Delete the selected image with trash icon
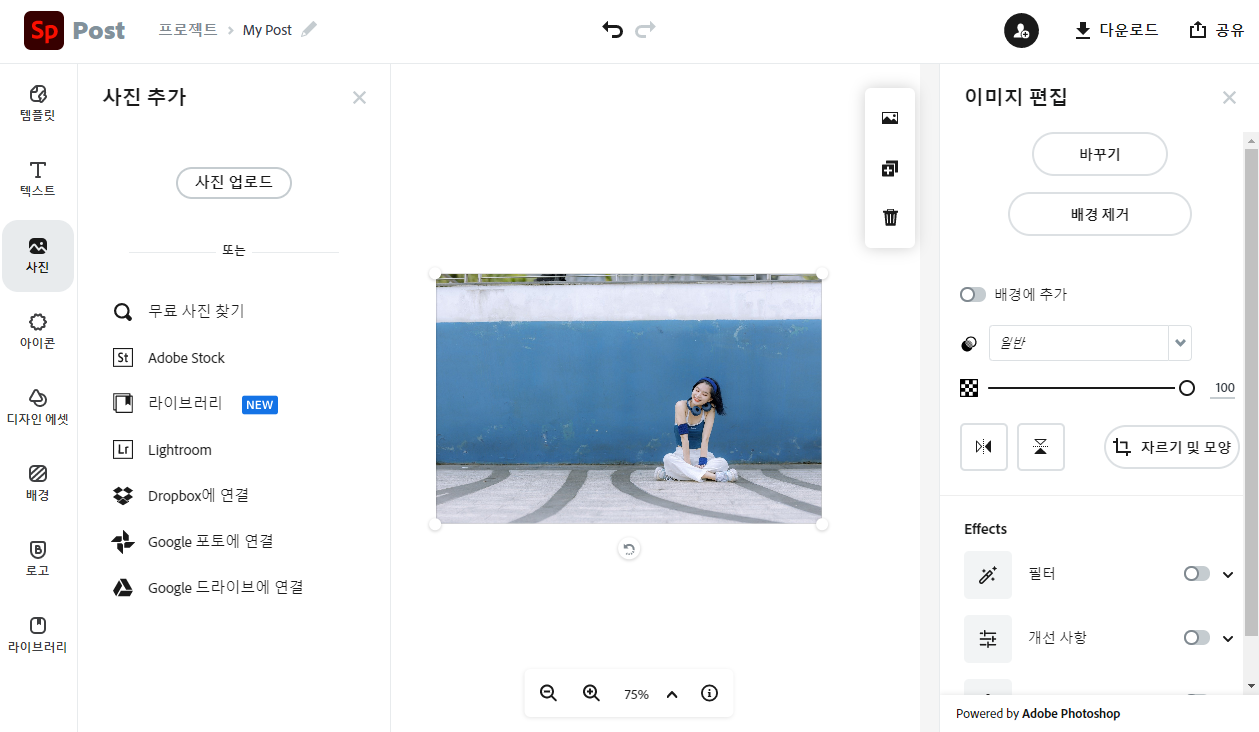Image resolution: width=1259 pixels, height=732 pixels. coord(890,217)
